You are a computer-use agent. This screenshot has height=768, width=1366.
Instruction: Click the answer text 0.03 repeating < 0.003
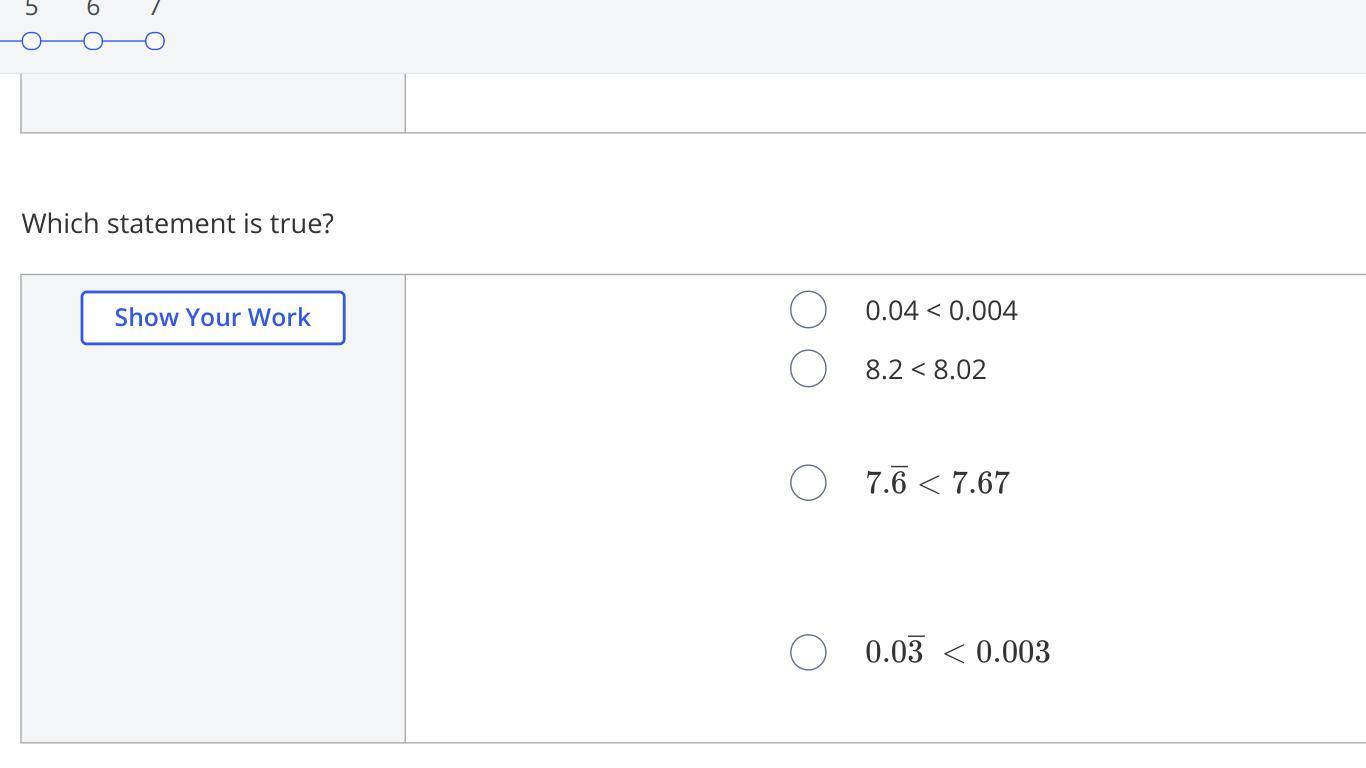tap(957, 652)
